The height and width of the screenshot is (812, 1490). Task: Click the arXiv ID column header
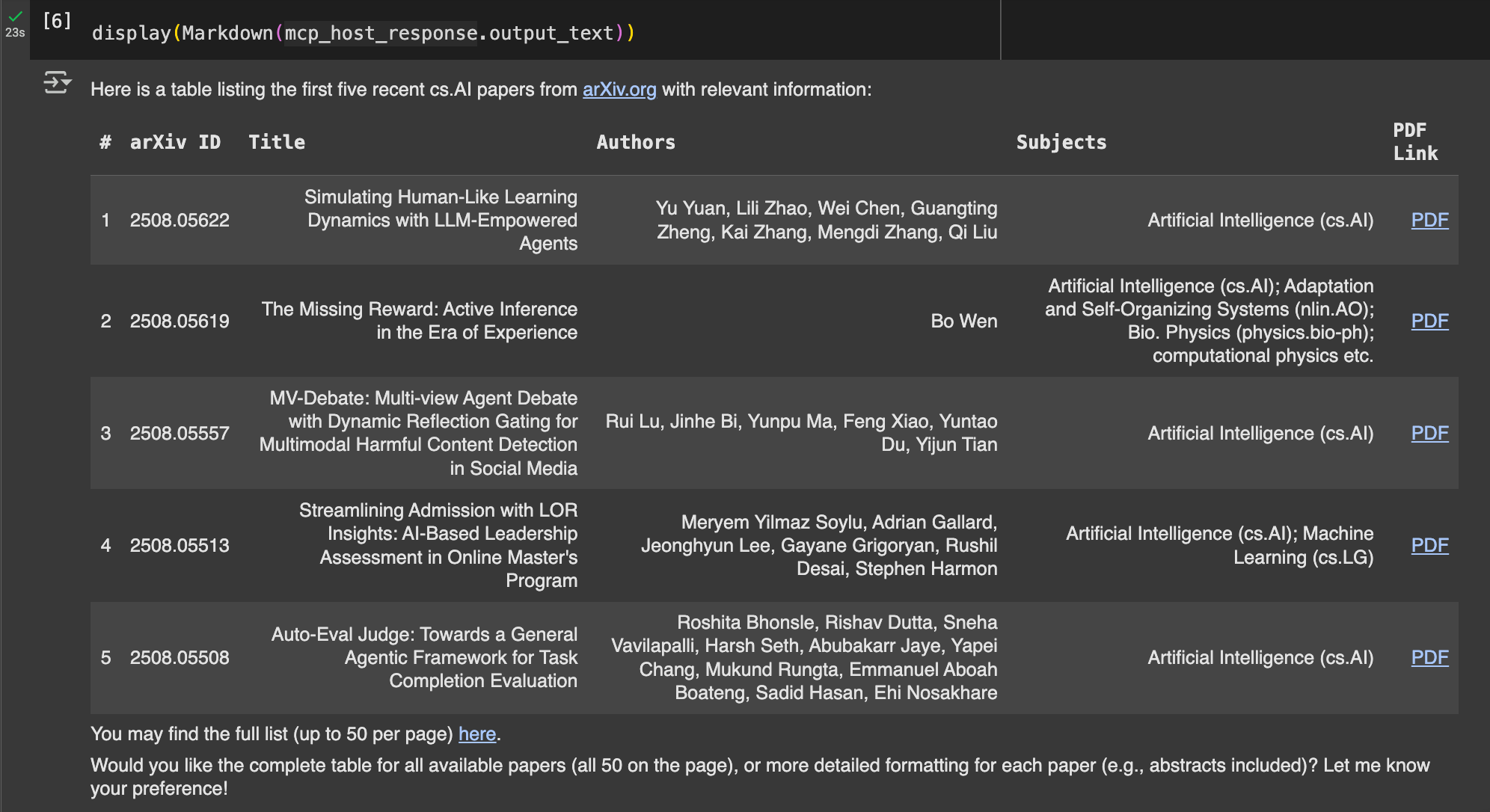point(175,142)
